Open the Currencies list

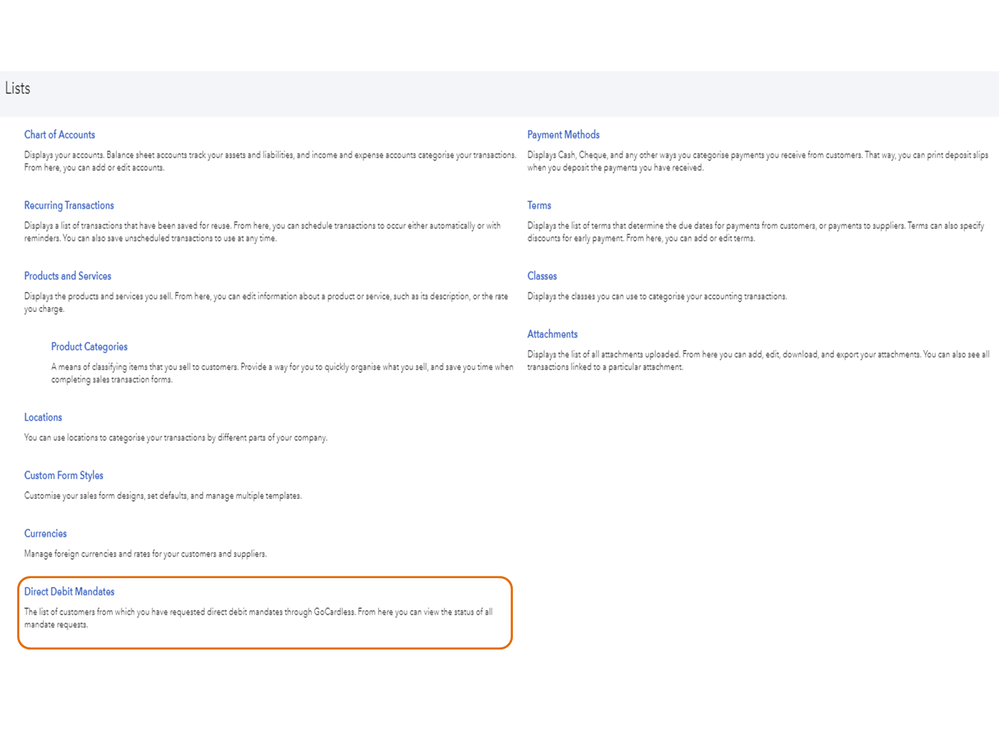click(x=46, y=534)
